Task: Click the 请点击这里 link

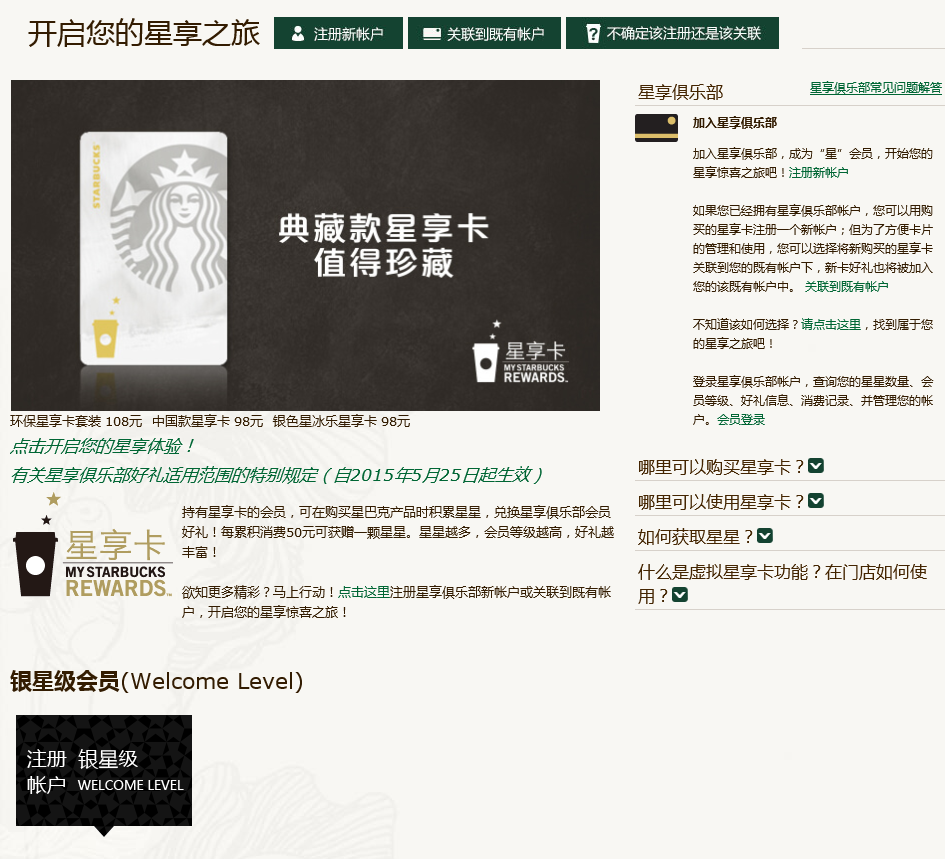Action: (x=830, y=325)
